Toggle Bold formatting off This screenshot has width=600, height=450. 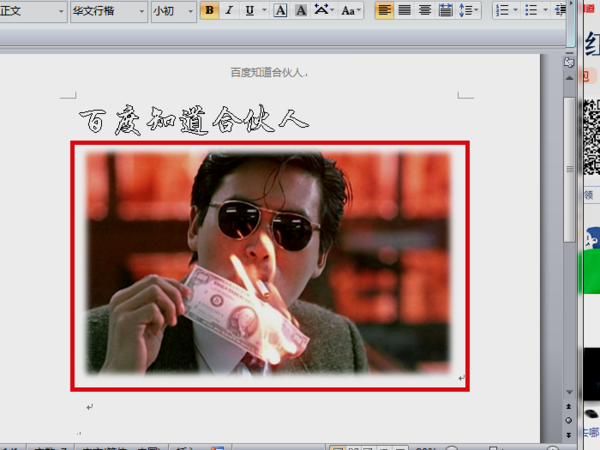(209, 10)
